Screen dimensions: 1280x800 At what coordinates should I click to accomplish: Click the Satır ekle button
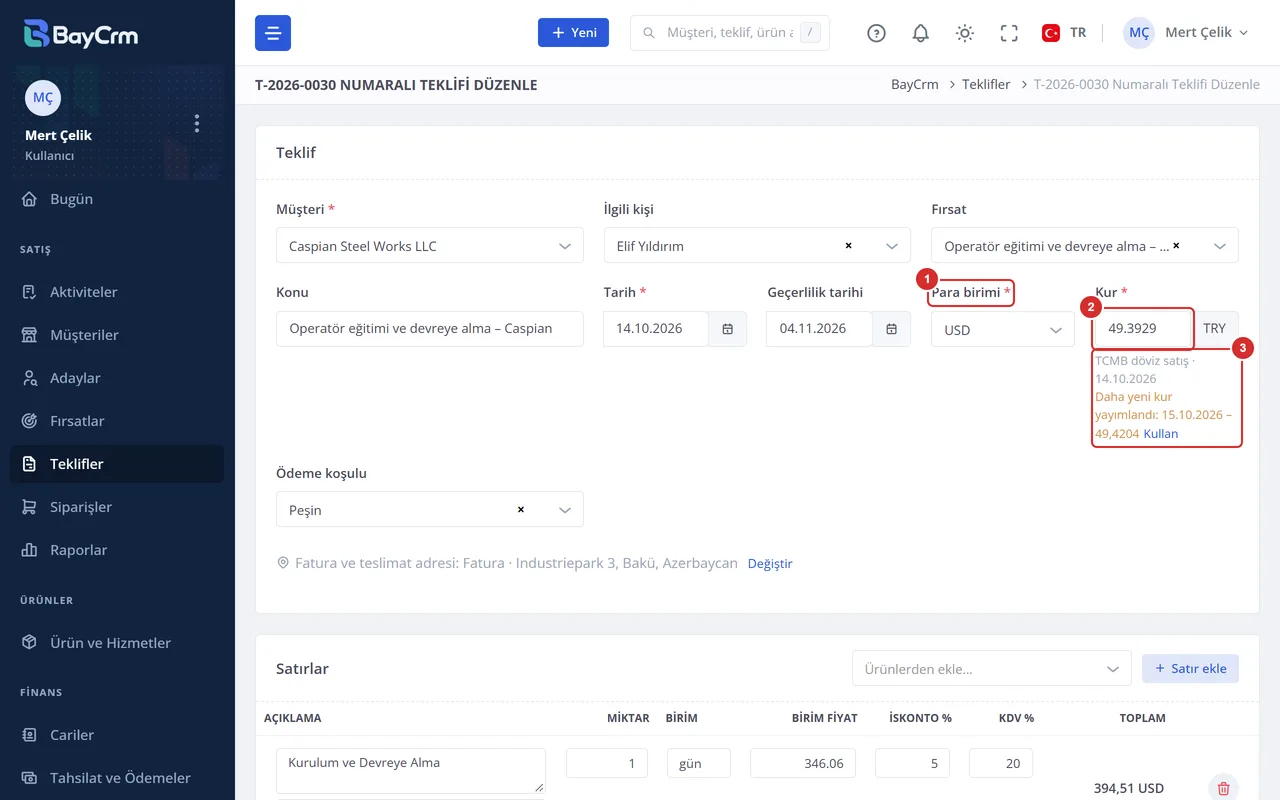[1190, 668]
